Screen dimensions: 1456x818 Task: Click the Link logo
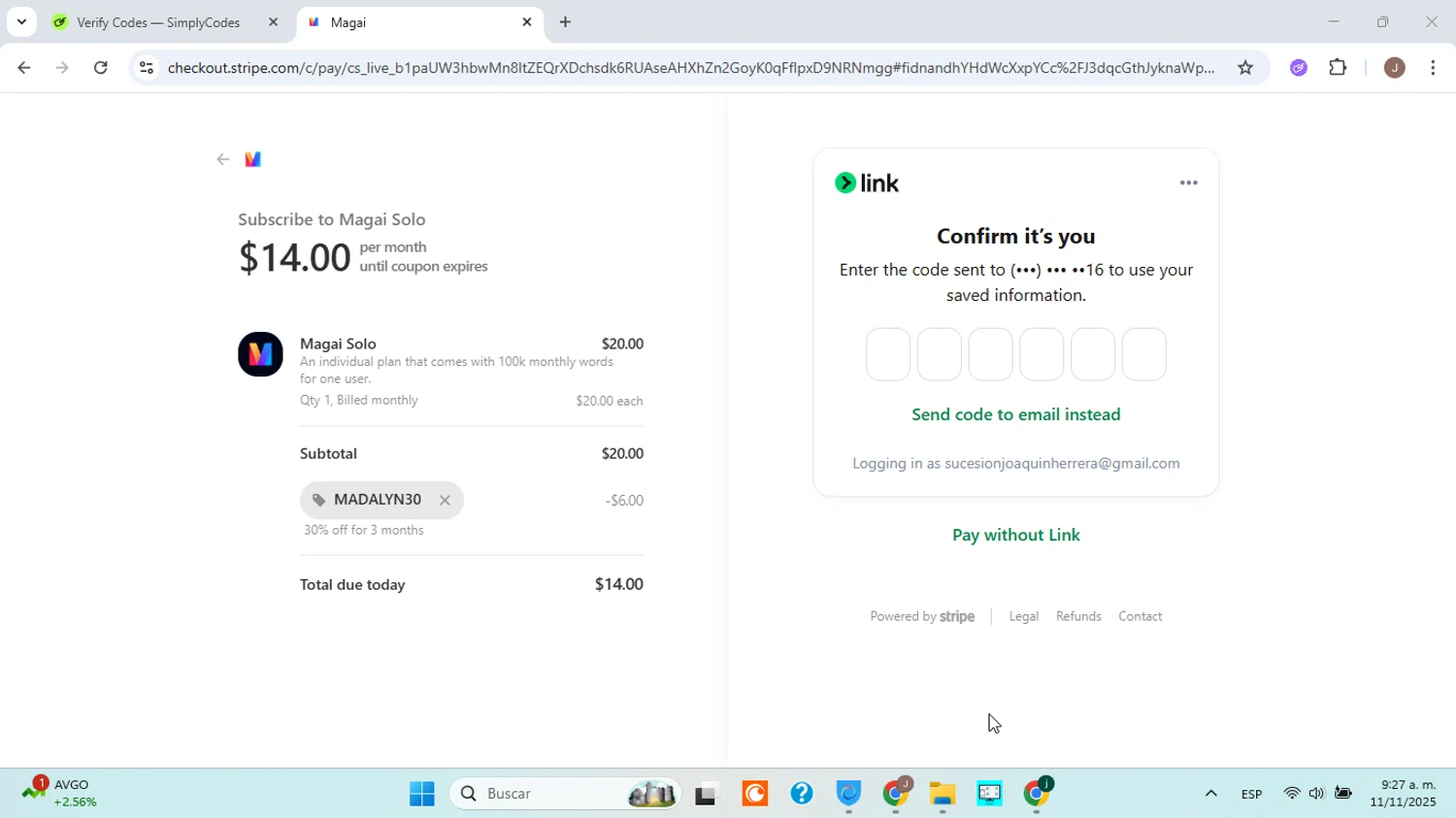867,183
